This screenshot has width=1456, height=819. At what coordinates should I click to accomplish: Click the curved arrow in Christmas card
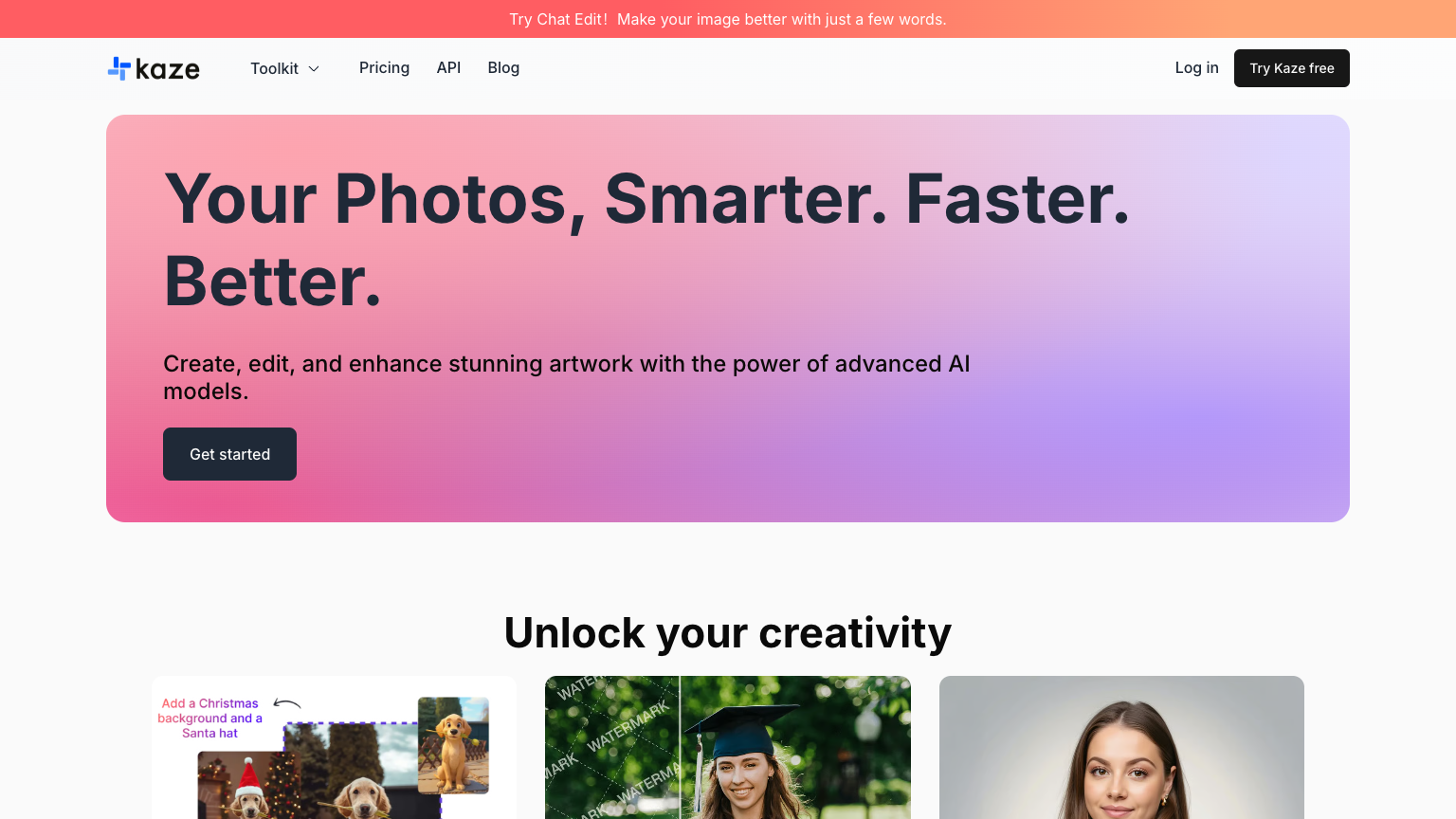click(x=287, y=703)
